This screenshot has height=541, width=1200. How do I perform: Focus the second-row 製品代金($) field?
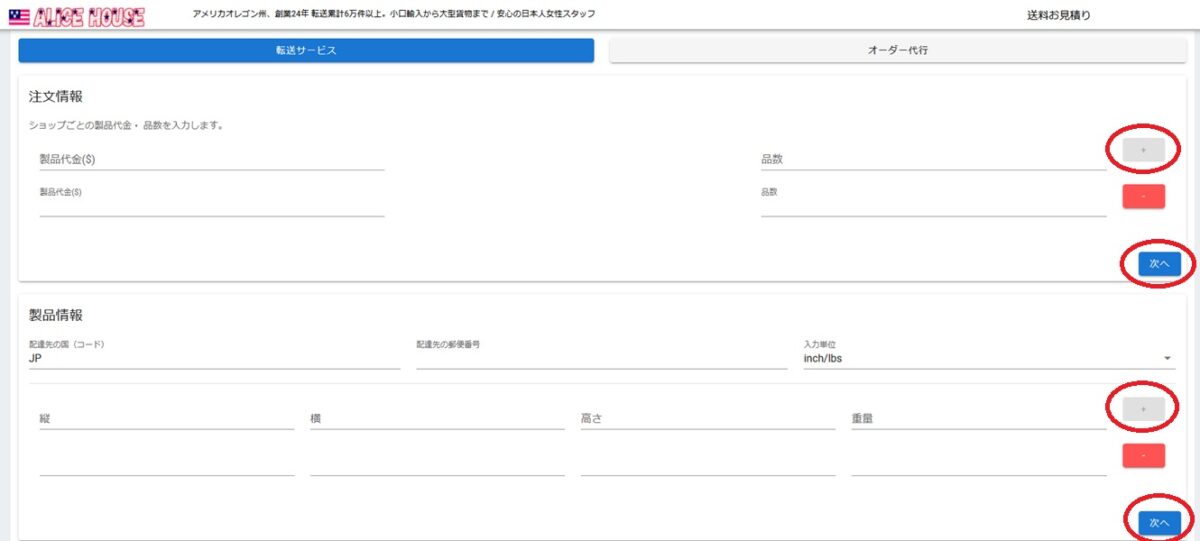pyautogui.click(x=211, y=206)
